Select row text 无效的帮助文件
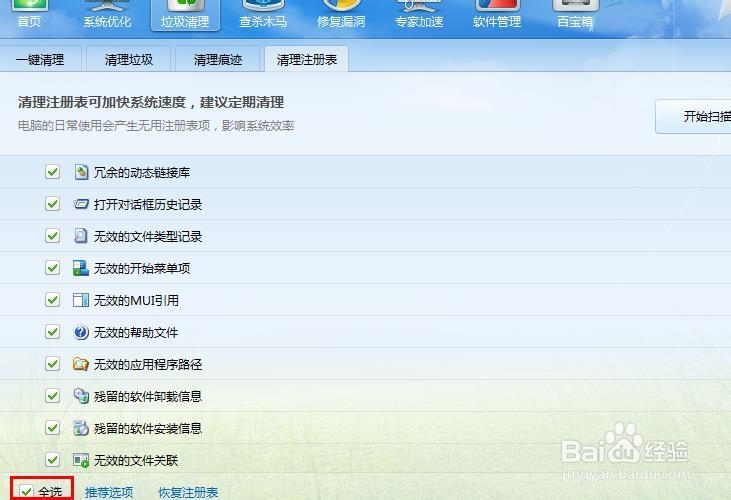 [136, 332]
